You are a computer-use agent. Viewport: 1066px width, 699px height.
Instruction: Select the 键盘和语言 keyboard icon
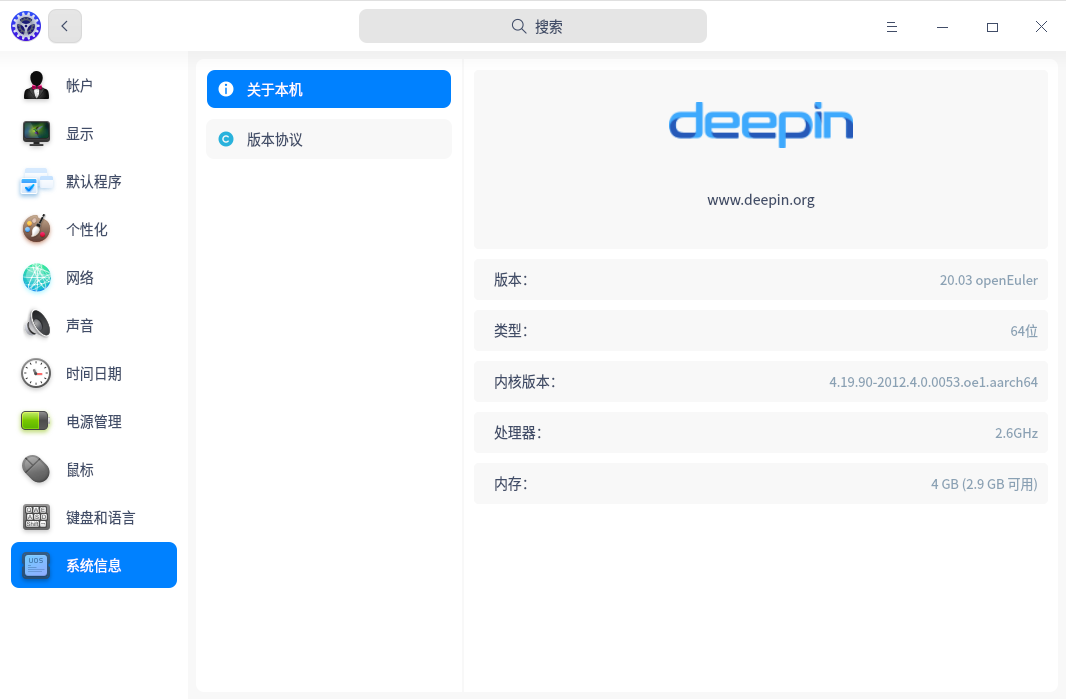tap(37, 518)
